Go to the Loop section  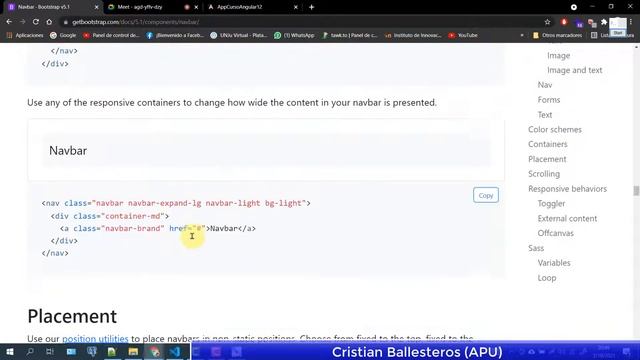point(547,278)
